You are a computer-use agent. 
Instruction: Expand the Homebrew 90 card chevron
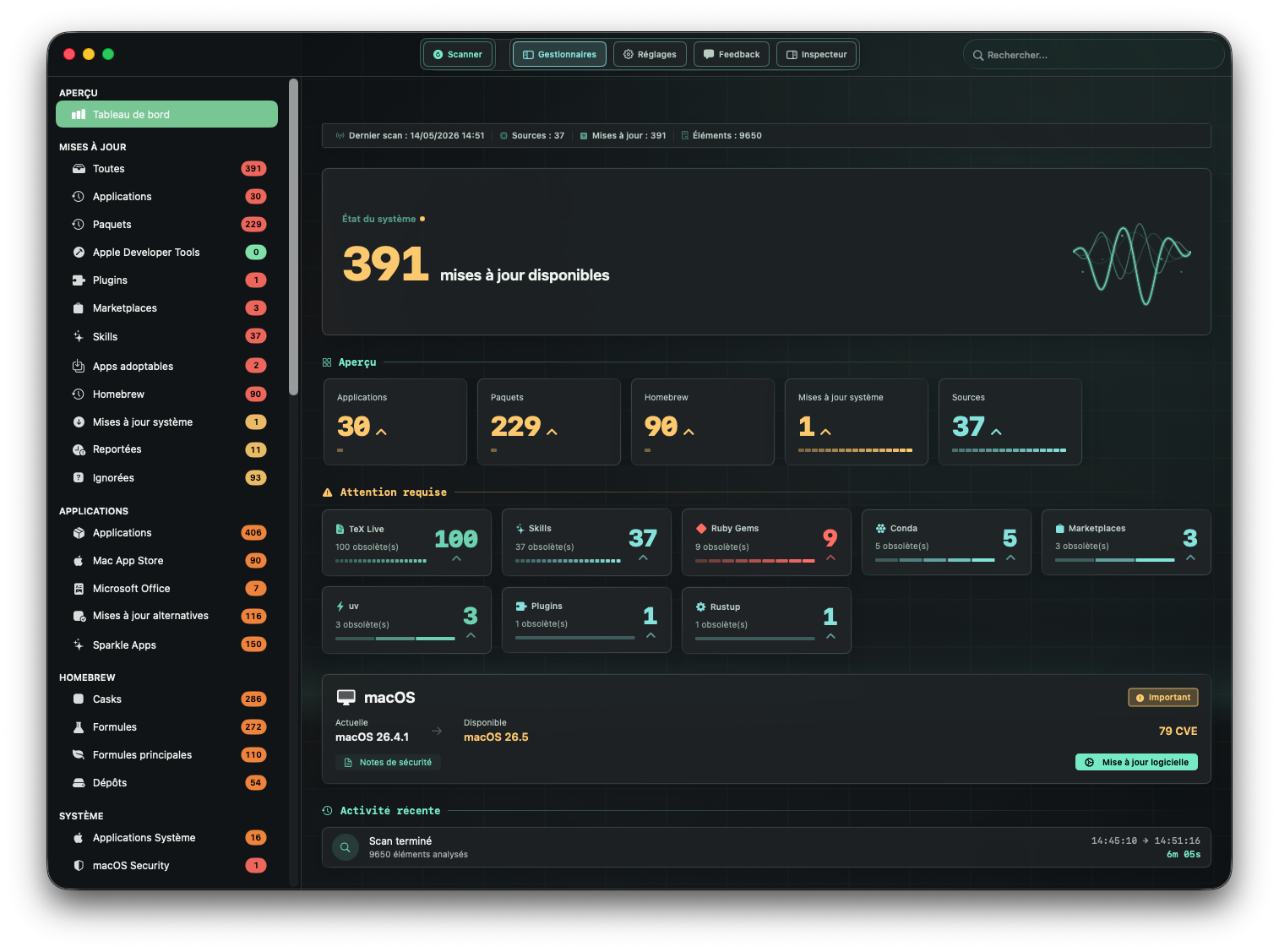(x=689, y=432)
